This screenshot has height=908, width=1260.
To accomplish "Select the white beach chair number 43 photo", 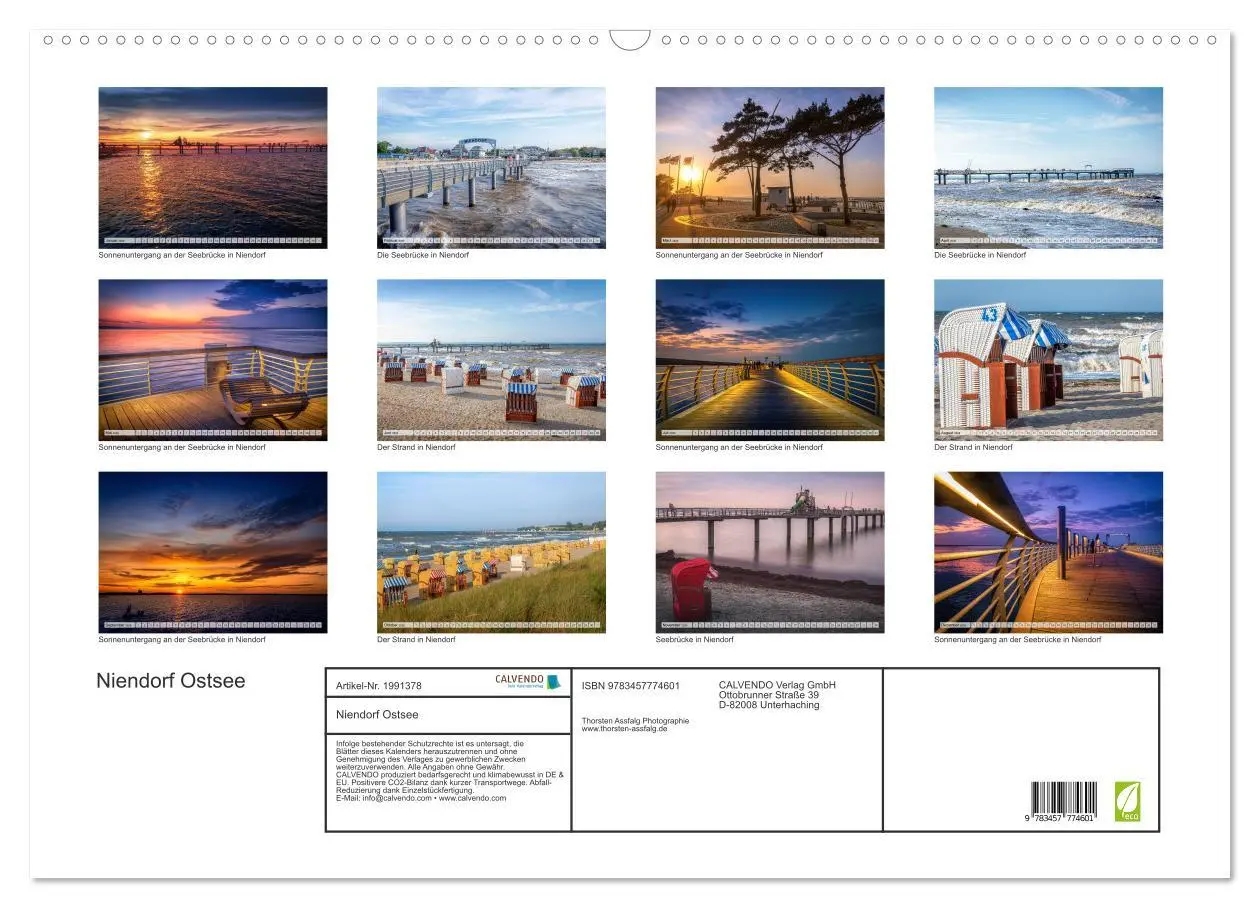I will coord(1049,360).
